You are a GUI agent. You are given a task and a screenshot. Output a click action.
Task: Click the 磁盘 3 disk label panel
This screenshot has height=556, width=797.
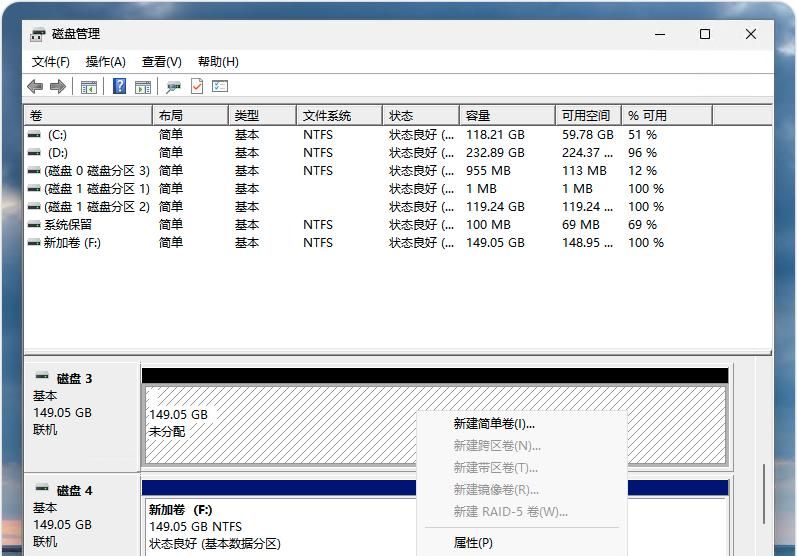point(83,416)
